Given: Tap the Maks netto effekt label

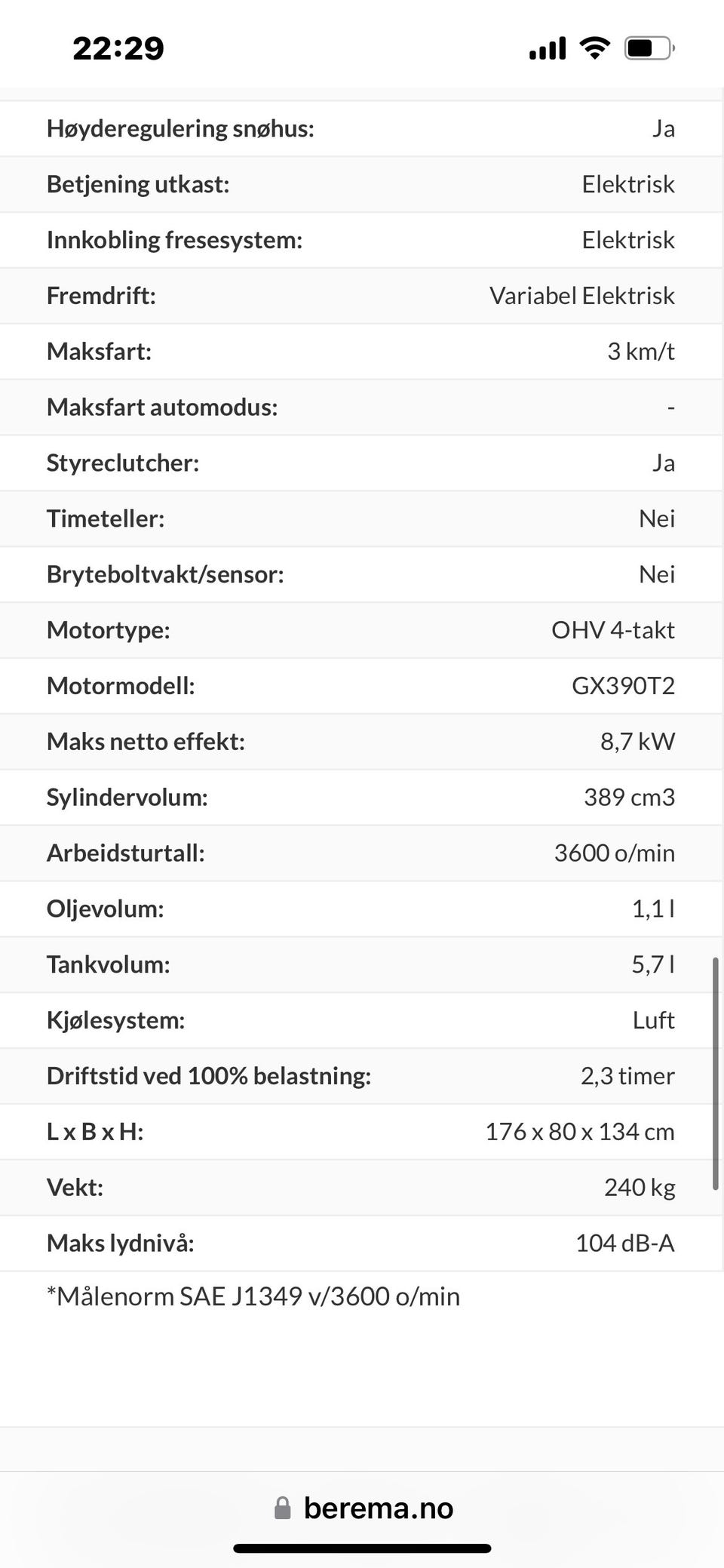Looking at the screenshot, I should (x=146, y=742).
